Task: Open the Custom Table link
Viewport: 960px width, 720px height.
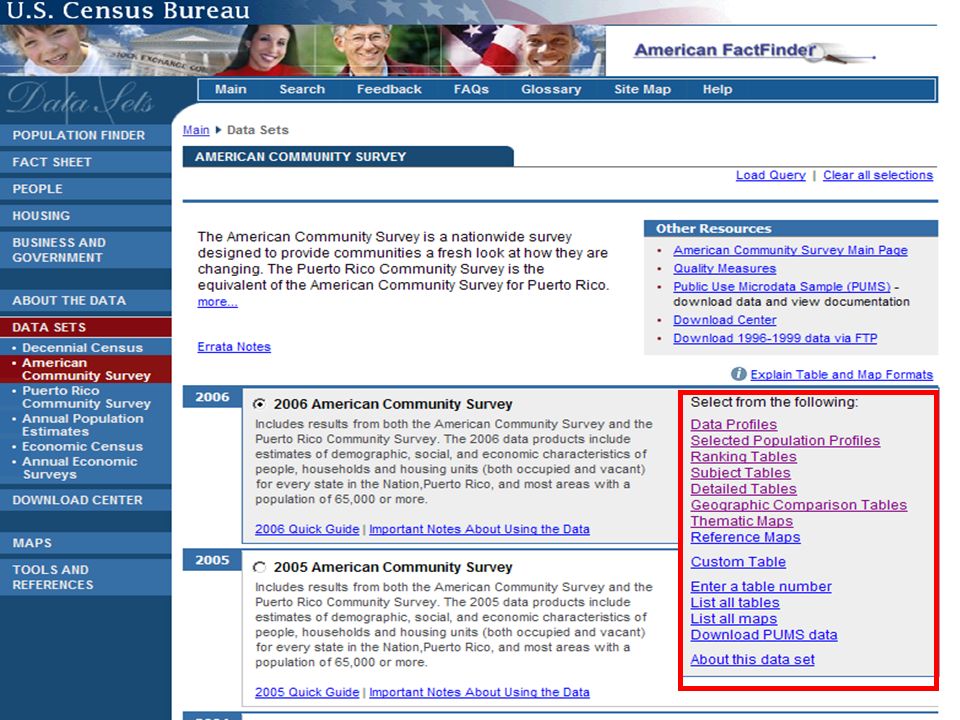Action: [738, 561]
